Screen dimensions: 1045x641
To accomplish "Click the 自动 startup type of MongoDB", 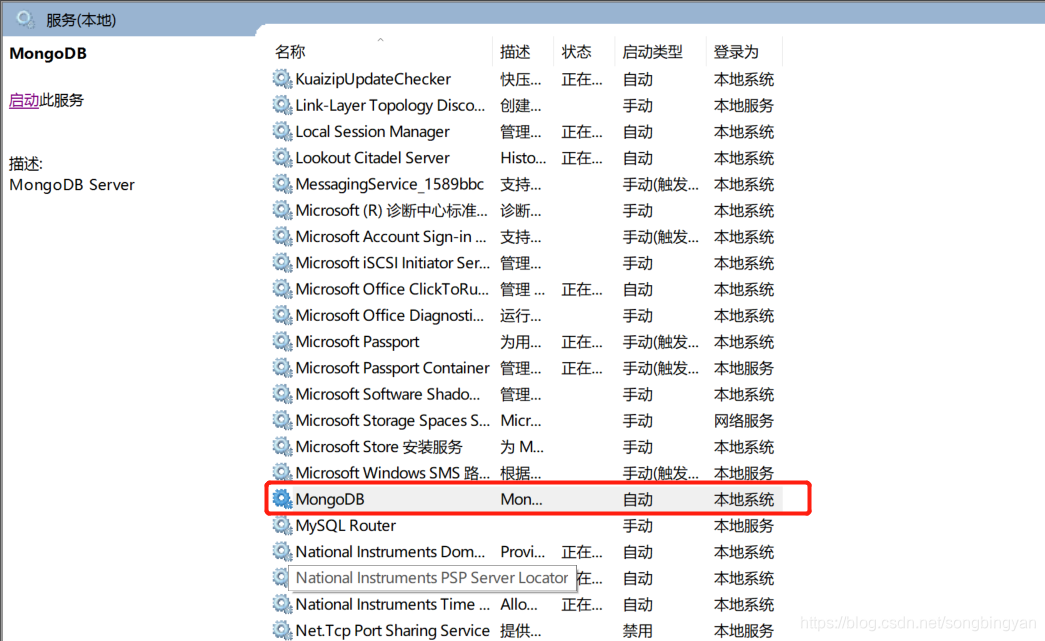I will tap(638, 499).
